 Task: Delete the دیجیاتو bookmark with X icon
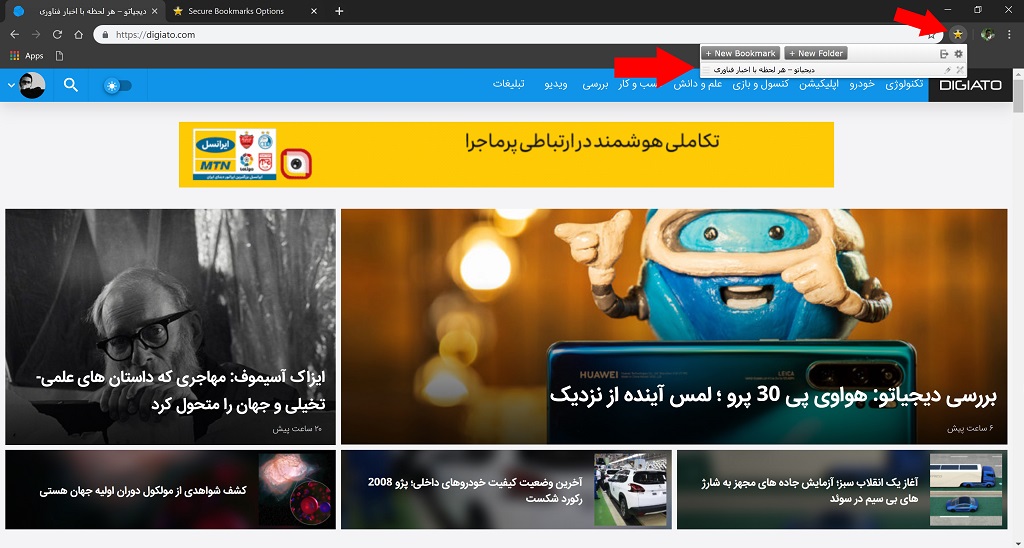959,70
